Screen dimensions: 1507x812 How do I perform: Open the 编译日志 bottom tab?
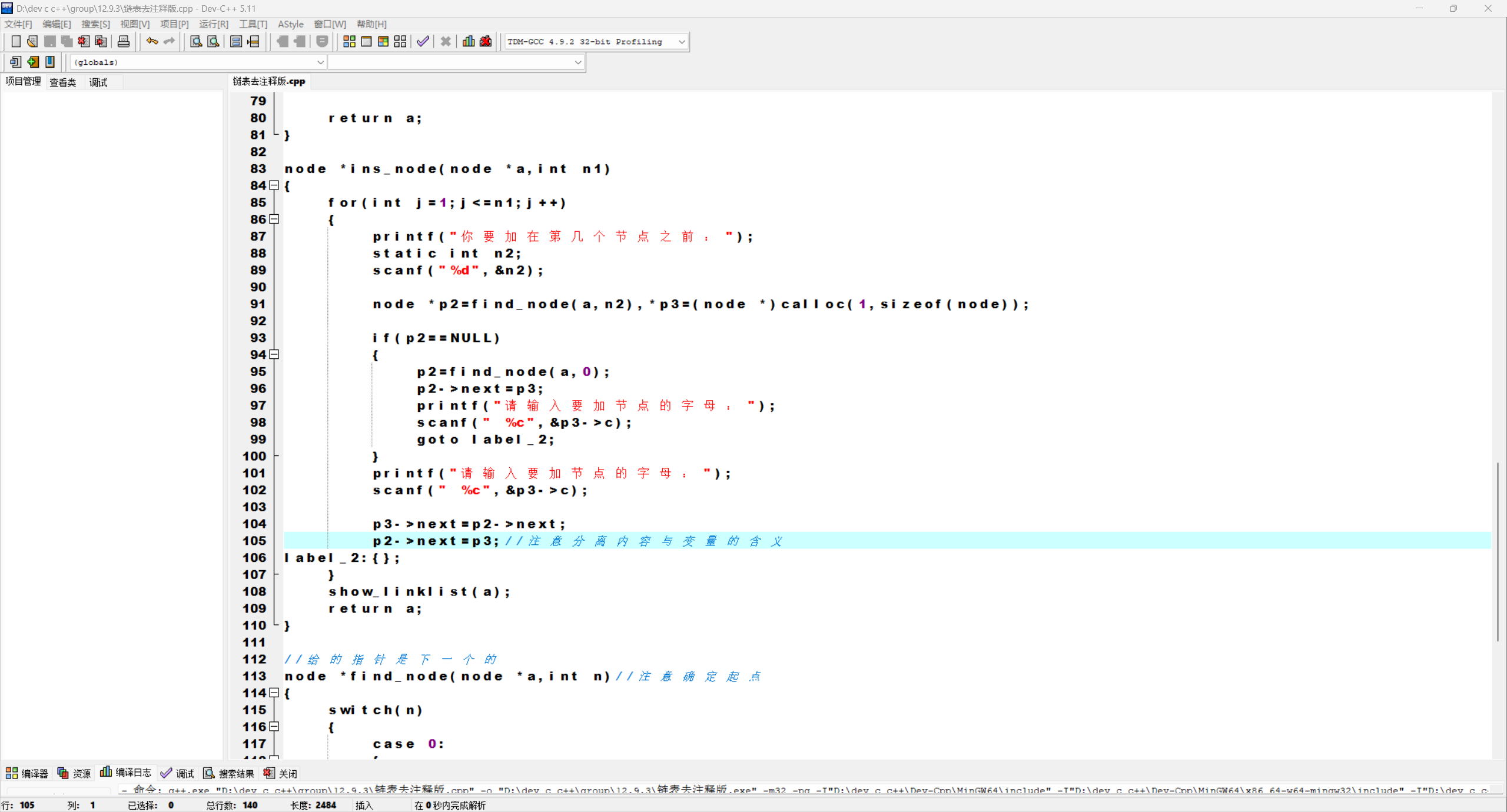click(126, 773)
